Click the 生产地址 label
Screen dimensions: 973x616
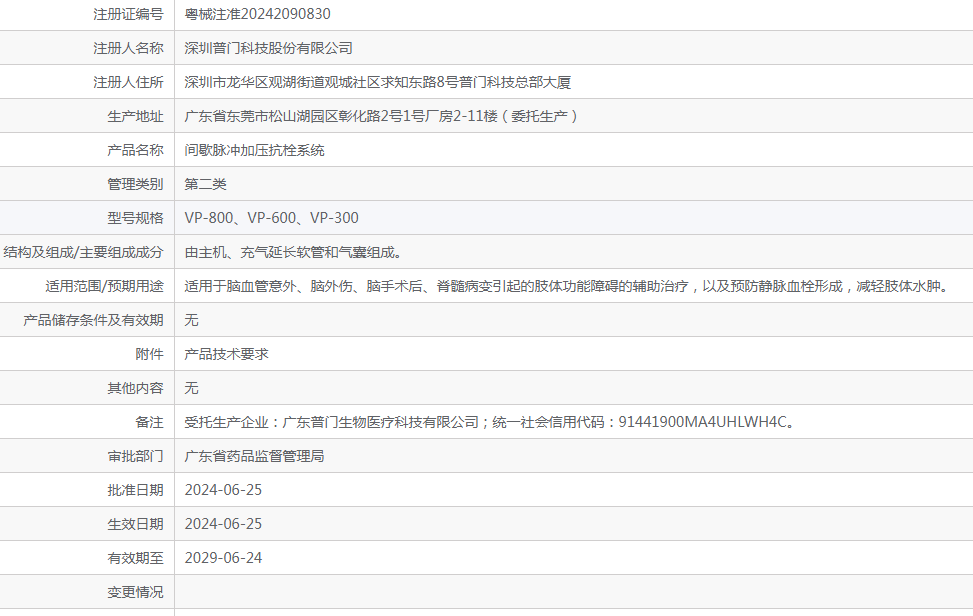(x=135, y=116)
